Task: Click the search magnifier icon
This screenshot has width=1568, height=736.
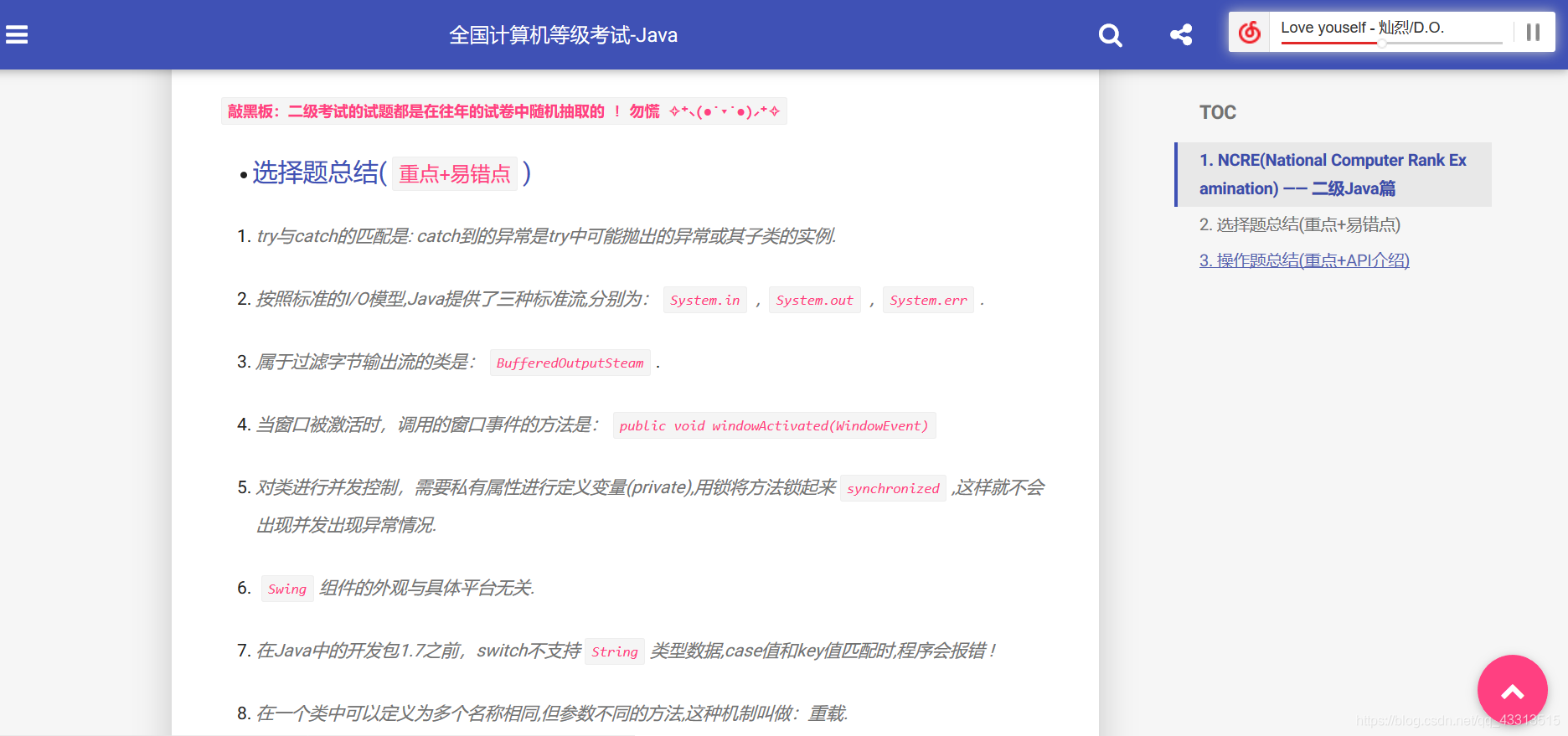Action: (x=1110, y=35)
